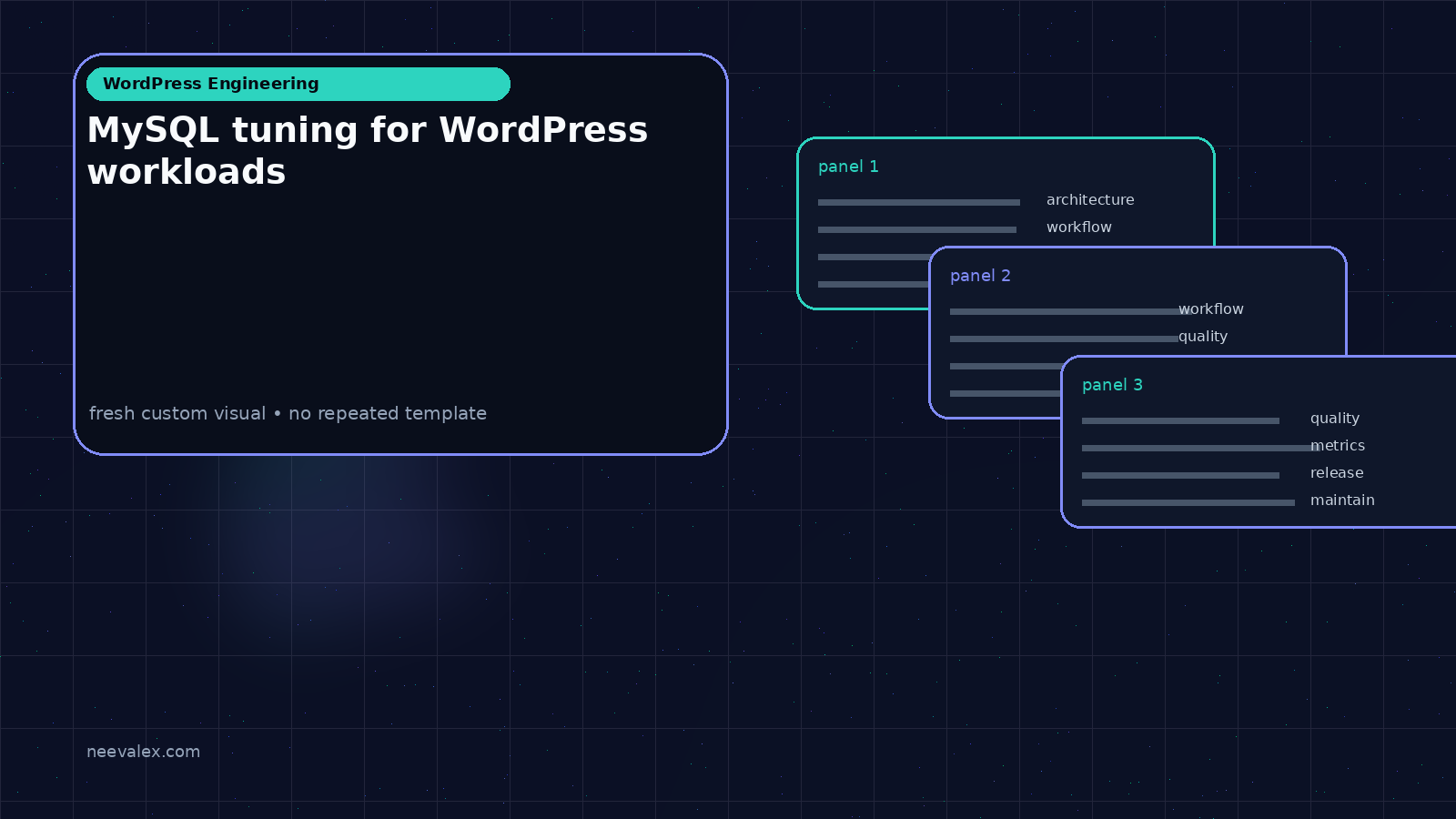Click the bar beside 'maintain' in panel 3

coord(1188,502)
